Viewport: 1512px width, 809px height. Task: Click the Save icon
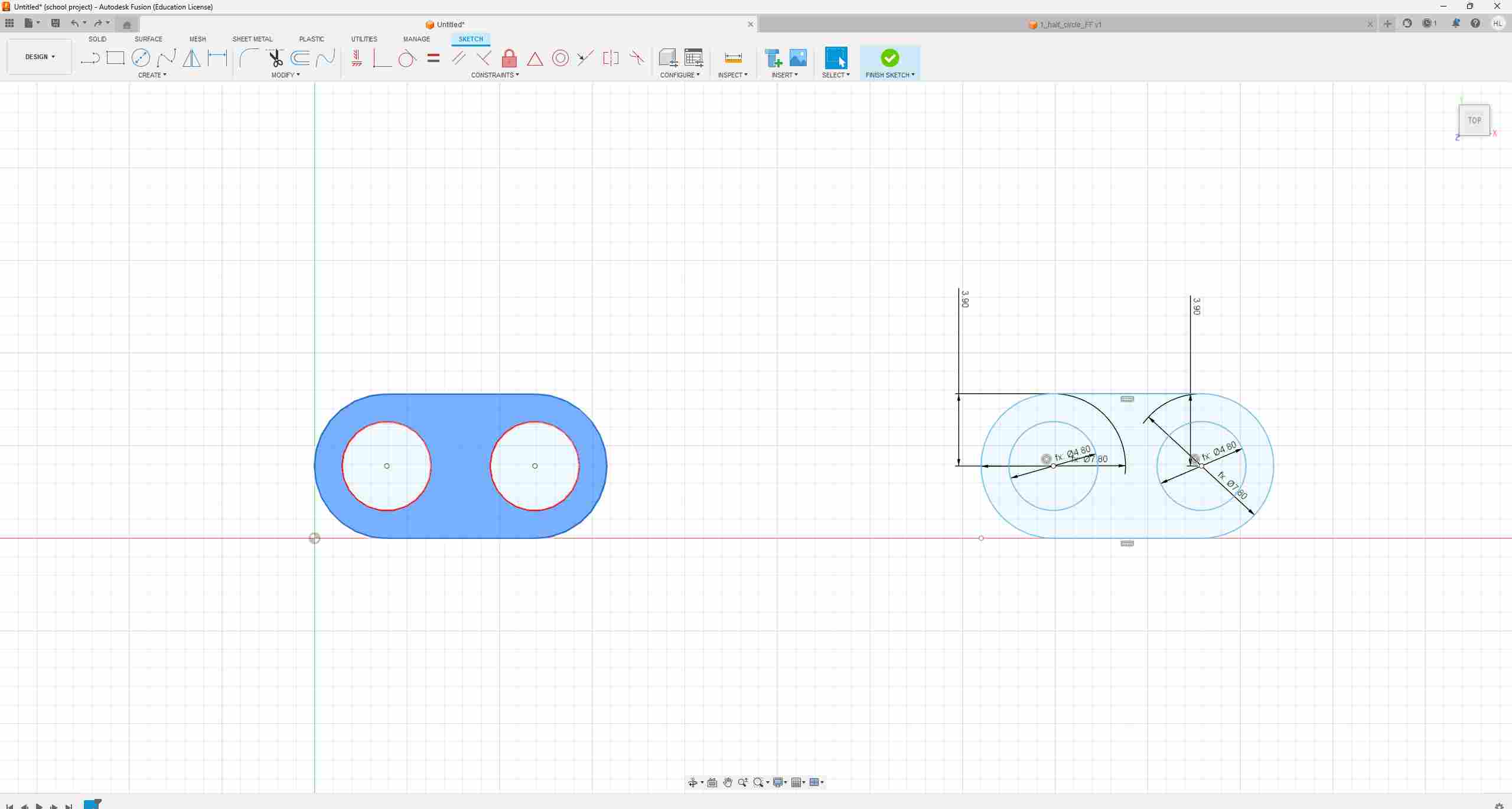click(x=56, y=23)
